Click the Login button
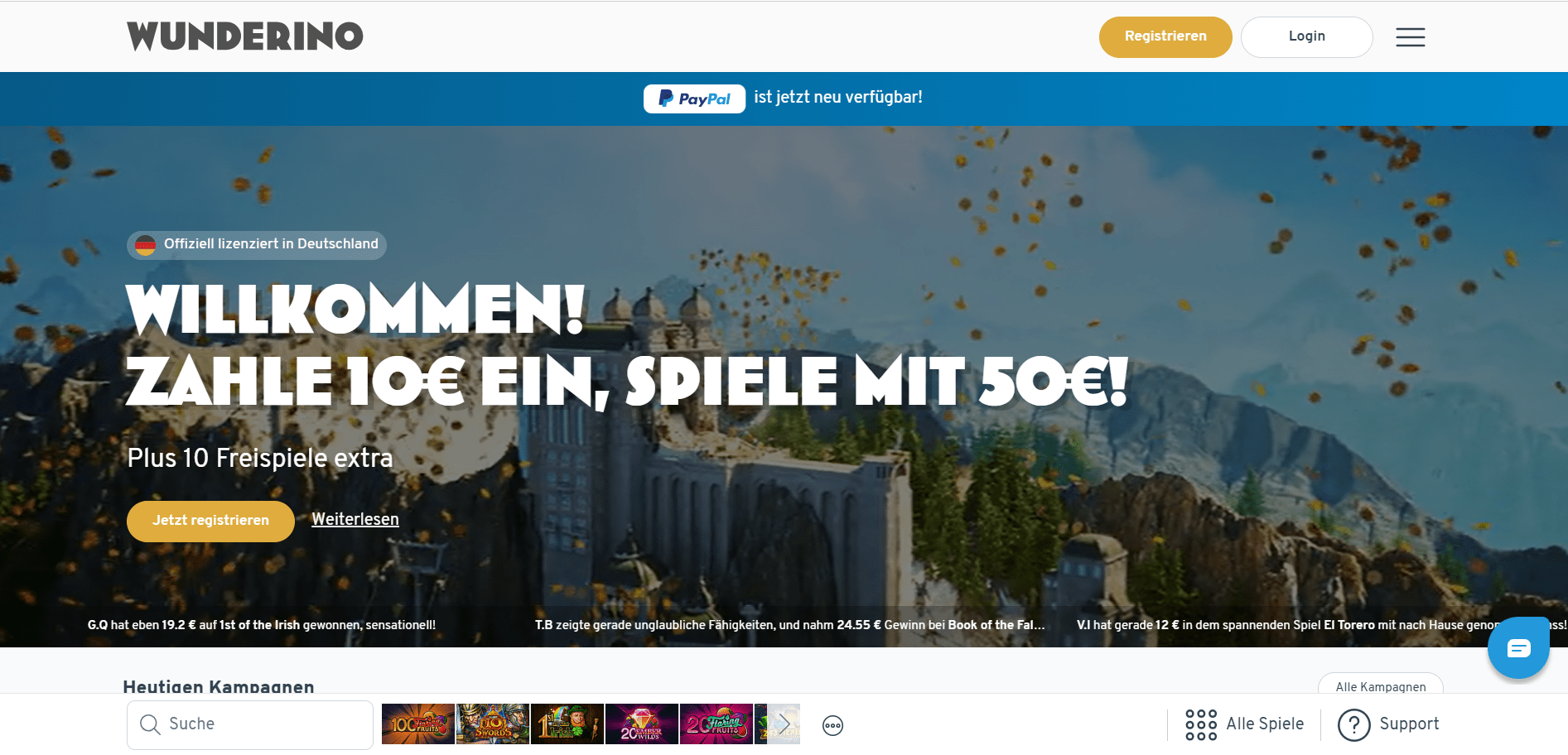 [1306, 37]
